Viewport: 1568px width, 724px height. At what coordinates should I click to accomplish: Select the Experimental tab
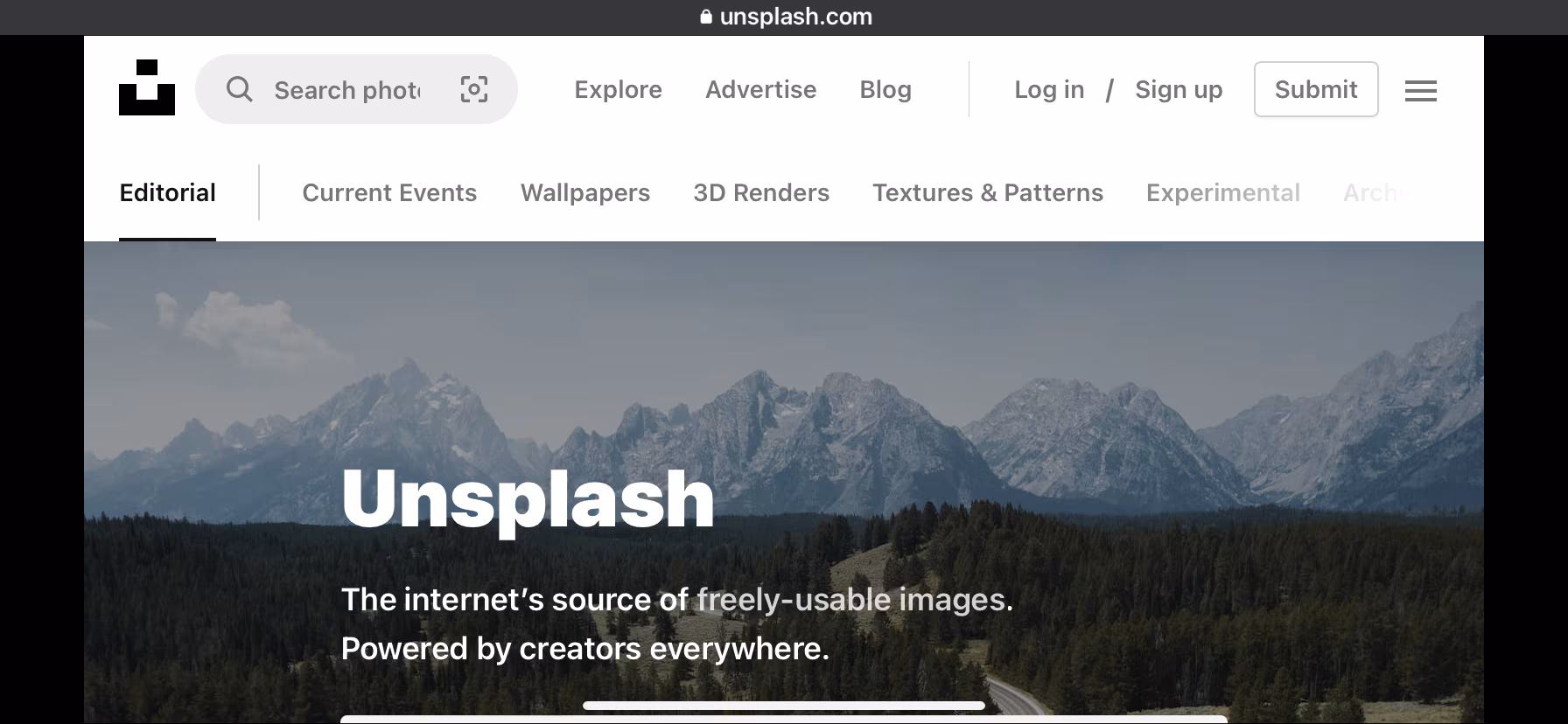pyautogui.click(x=1223, y=192)
